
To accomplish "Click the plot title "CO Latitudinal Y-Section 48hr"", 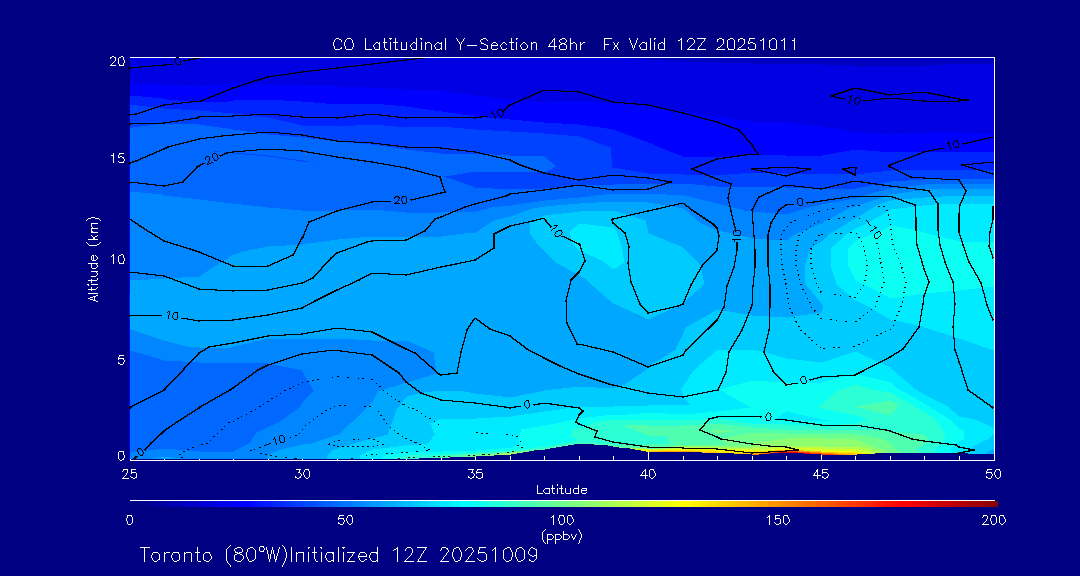I will (x=462, y=44).
